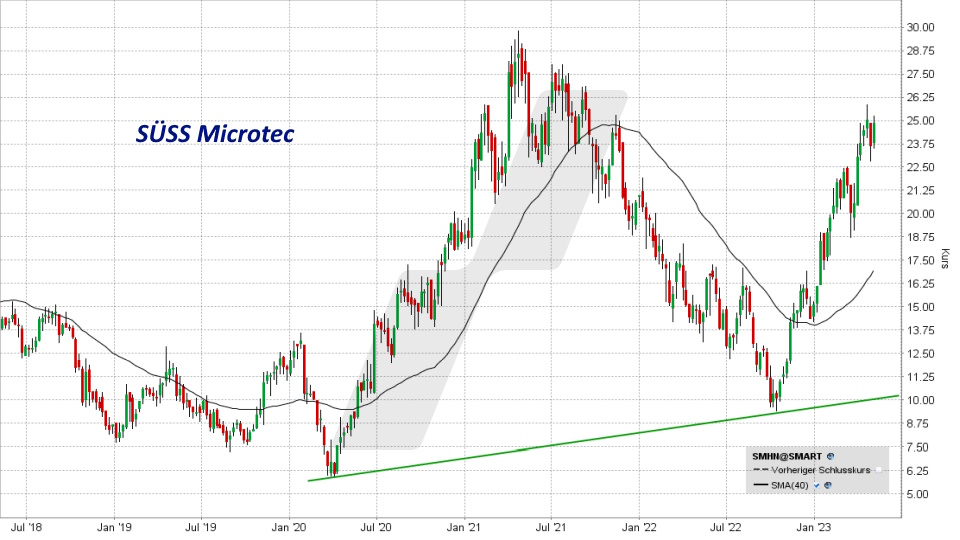The image size is (960, 540).
Task: Click the 25.00 price axis label
Action: (920, 121)
